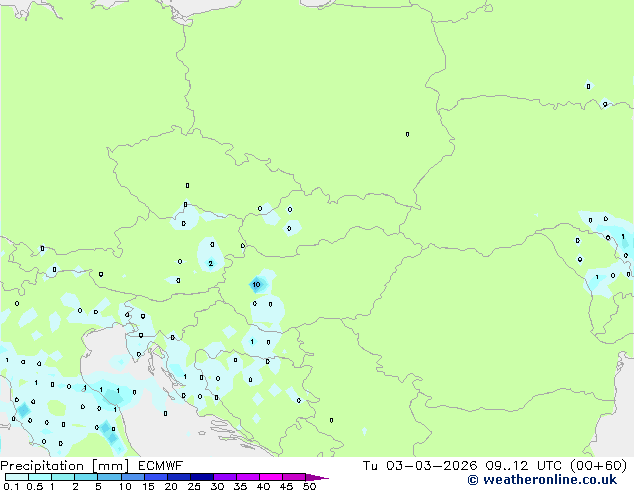The image size is (634, 490).
Task: Pick the dark blue swatch between 25 and 30
Action: [x=201, y=477]
